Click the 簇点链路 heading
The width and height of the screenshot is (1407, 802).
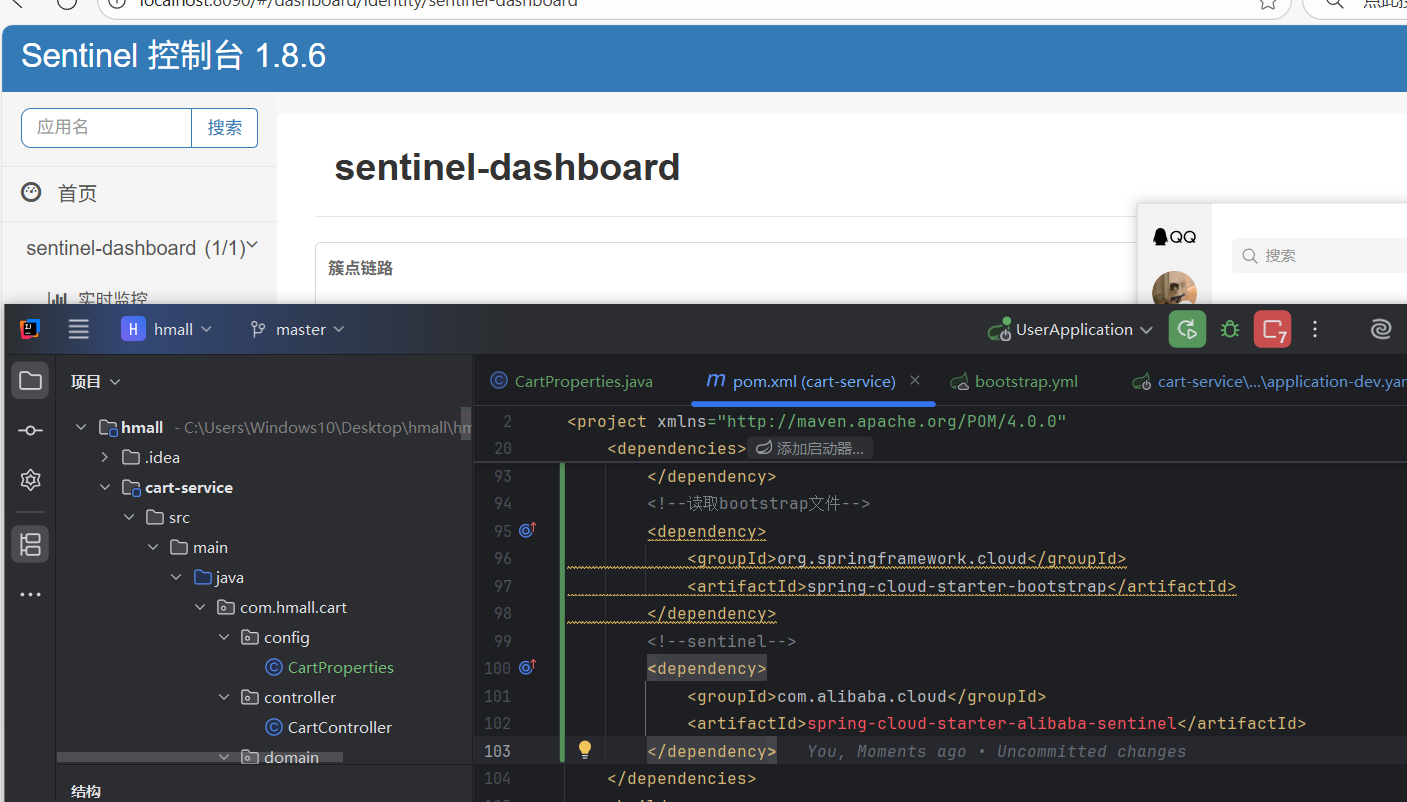[x=361, y=268]
